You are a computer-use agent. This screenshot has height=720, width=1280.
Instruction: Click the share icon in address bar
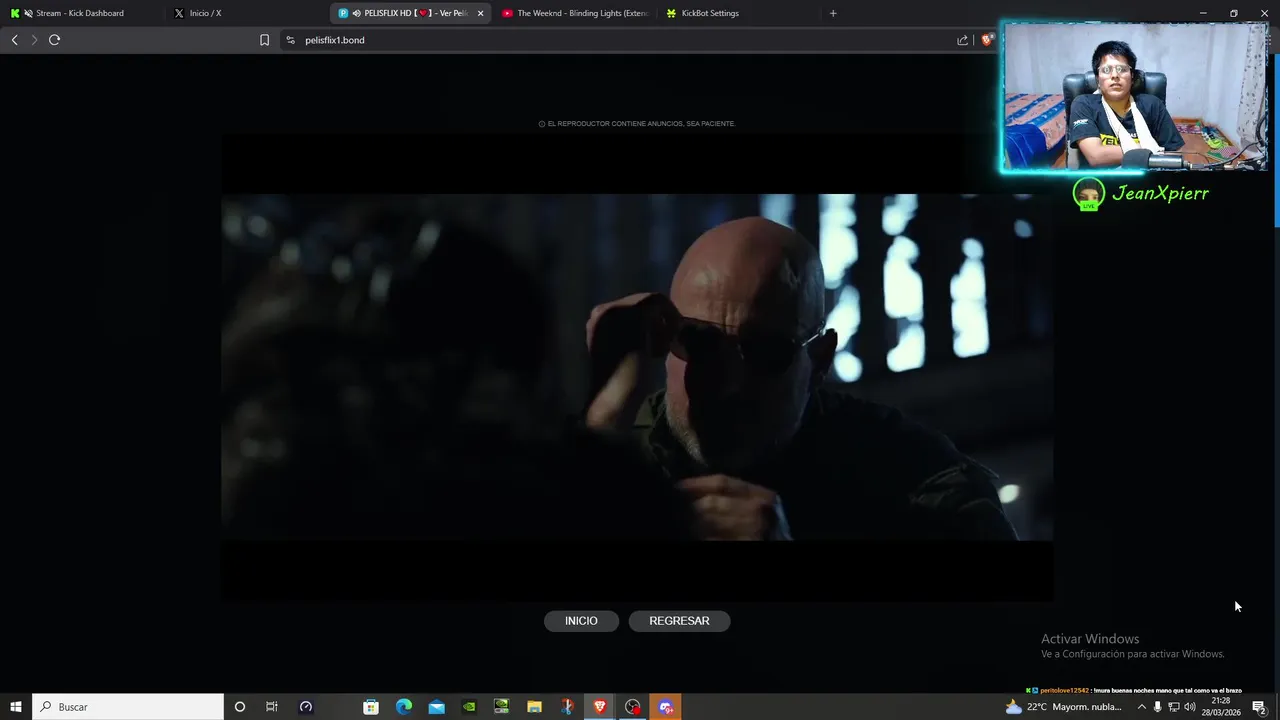click(962, 40)
